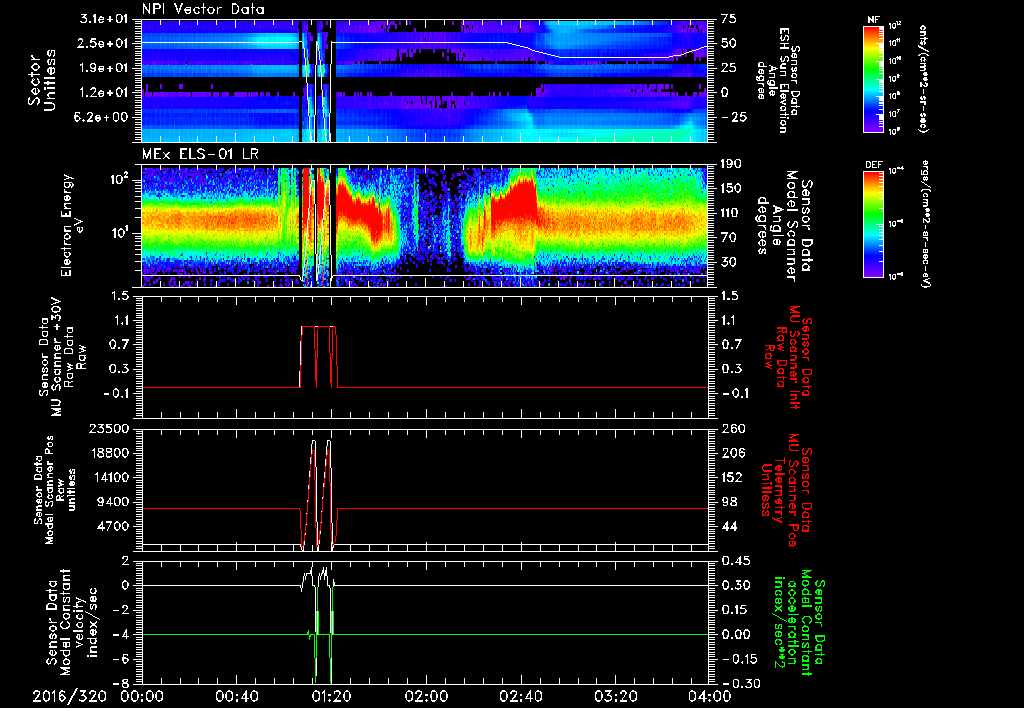This screenshot has width=1024, height=708.
Task: Click the "DEF" color bar label
Action: (874, 165)
